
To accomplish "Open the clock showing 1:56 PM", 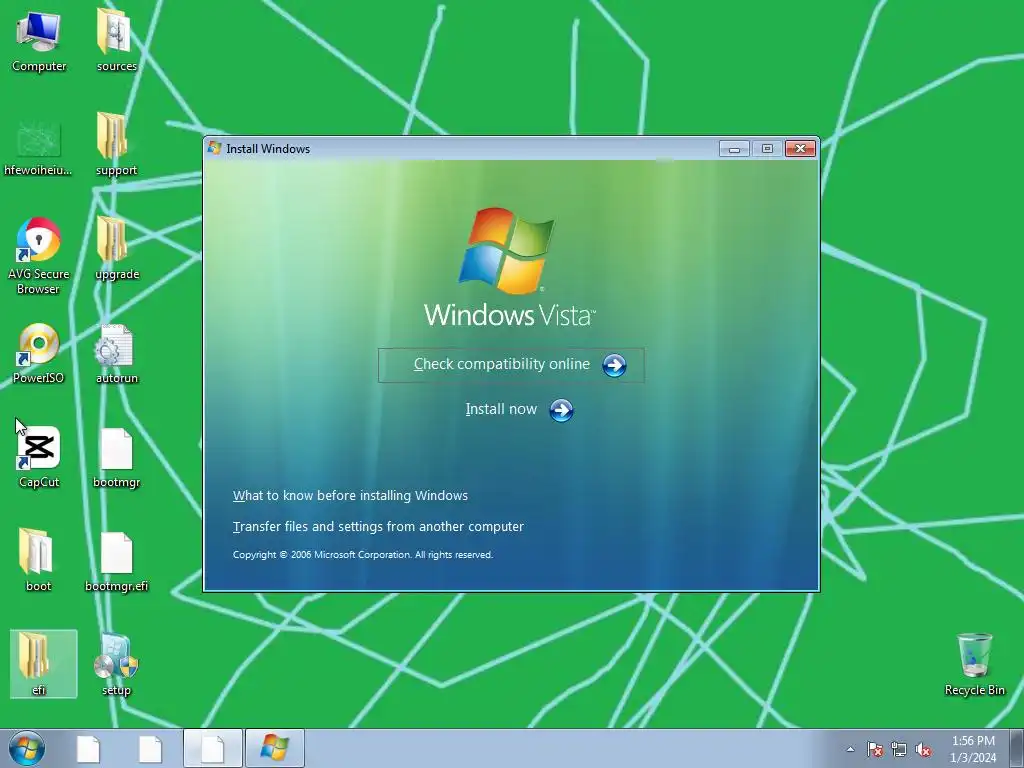I will coord(973,749).
